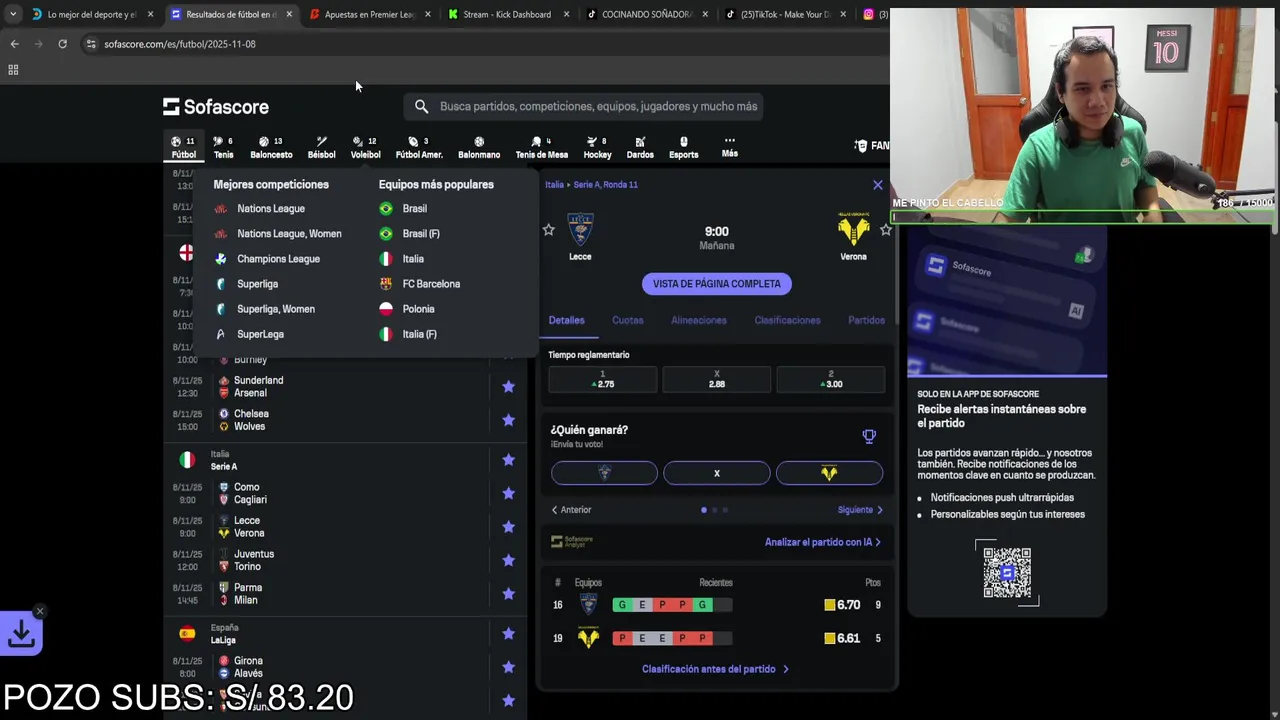
Task: Open the Fútbol sport category
Action: [183, 147]
